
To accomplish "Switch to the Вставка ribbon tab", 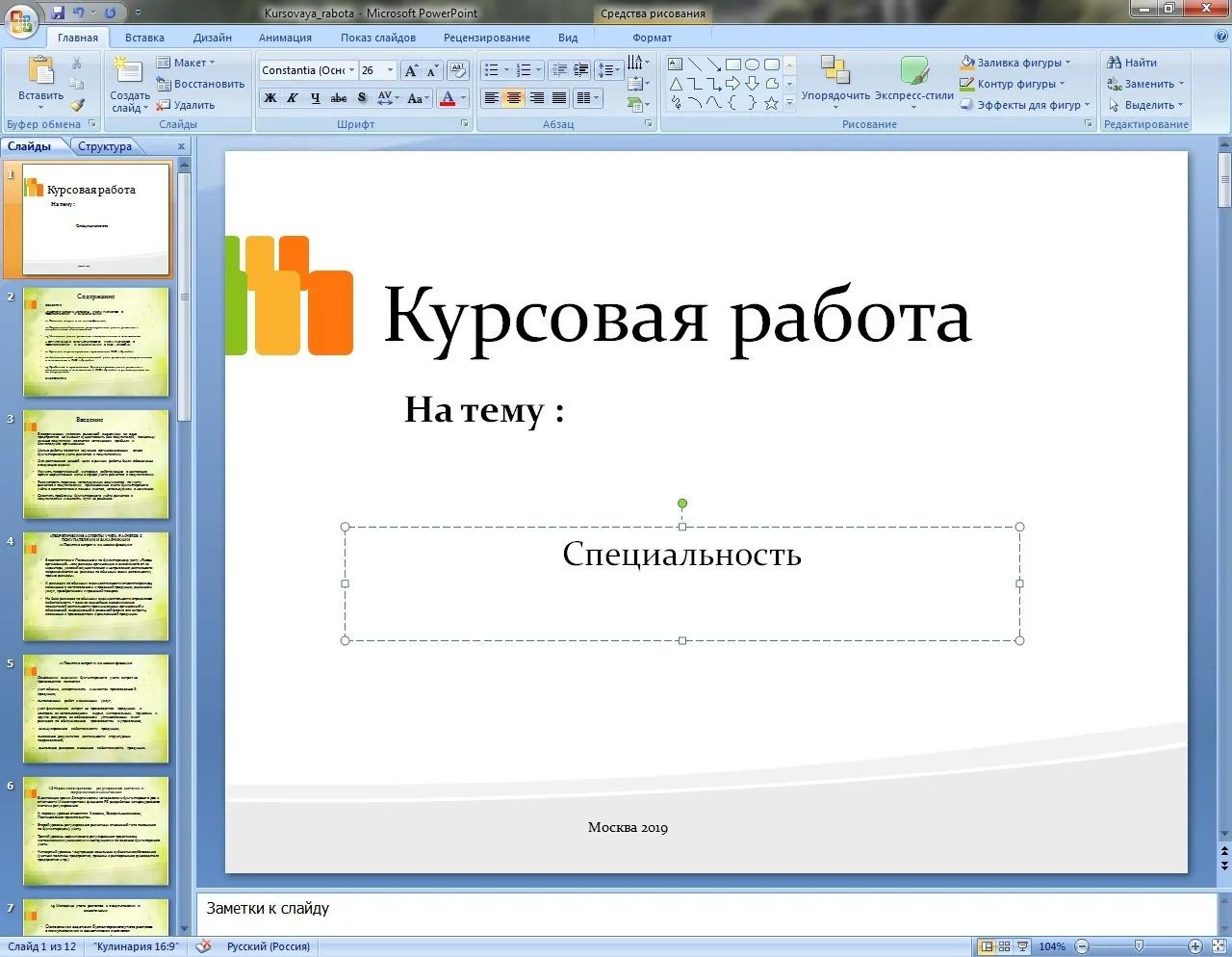I will [144, 38].
